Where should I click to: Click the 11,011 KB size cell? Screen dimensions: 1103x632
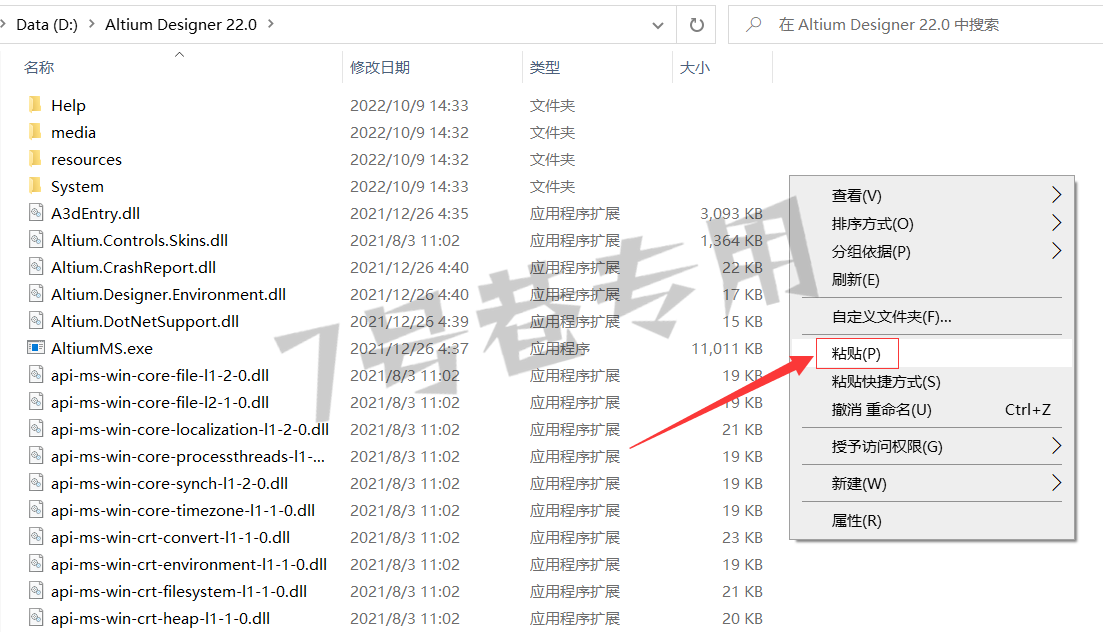(727, 348)
